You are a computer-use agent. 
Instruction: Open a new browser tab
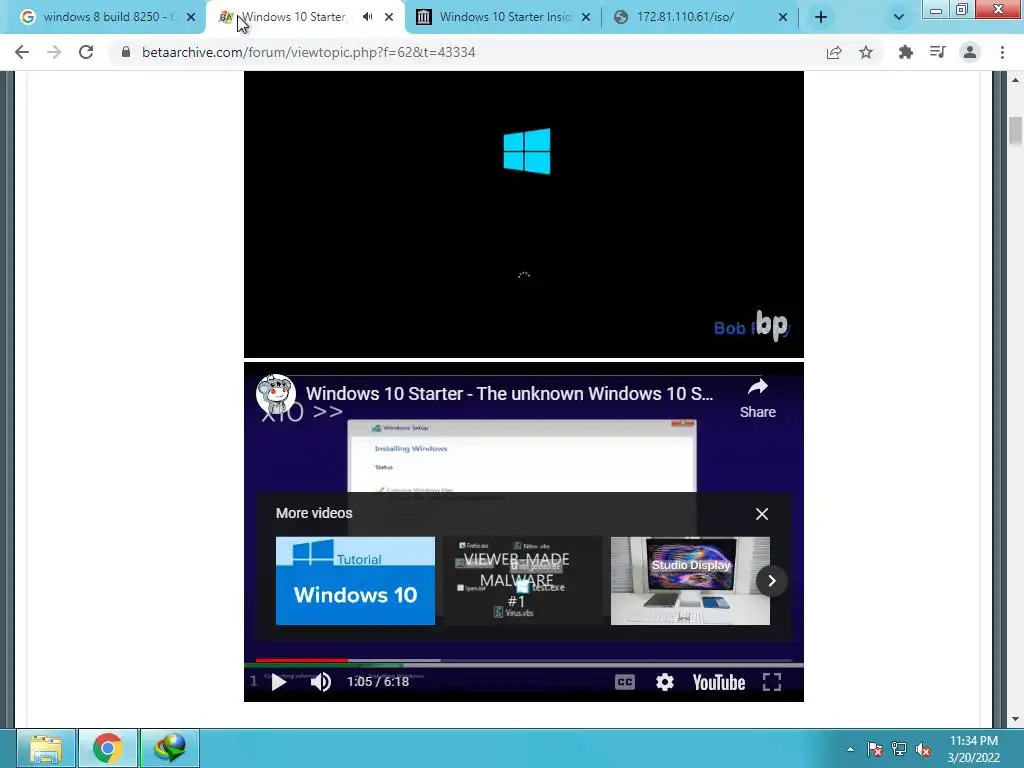(x=821, y=17)
